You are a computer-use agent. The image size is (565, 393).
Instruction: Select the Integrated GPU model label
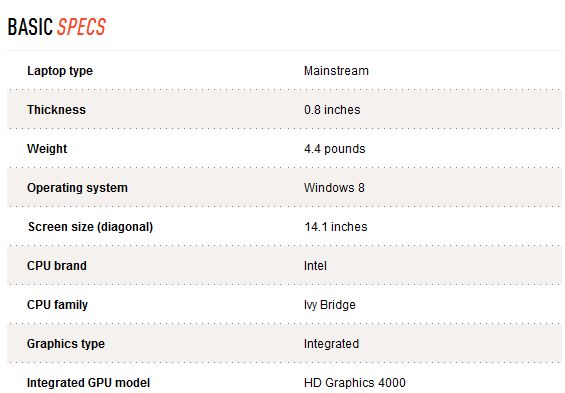click(88, 383)
